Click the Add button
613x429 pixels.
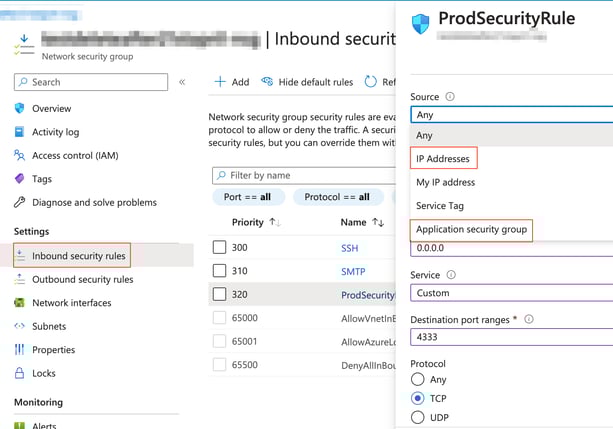click(232, 82)
